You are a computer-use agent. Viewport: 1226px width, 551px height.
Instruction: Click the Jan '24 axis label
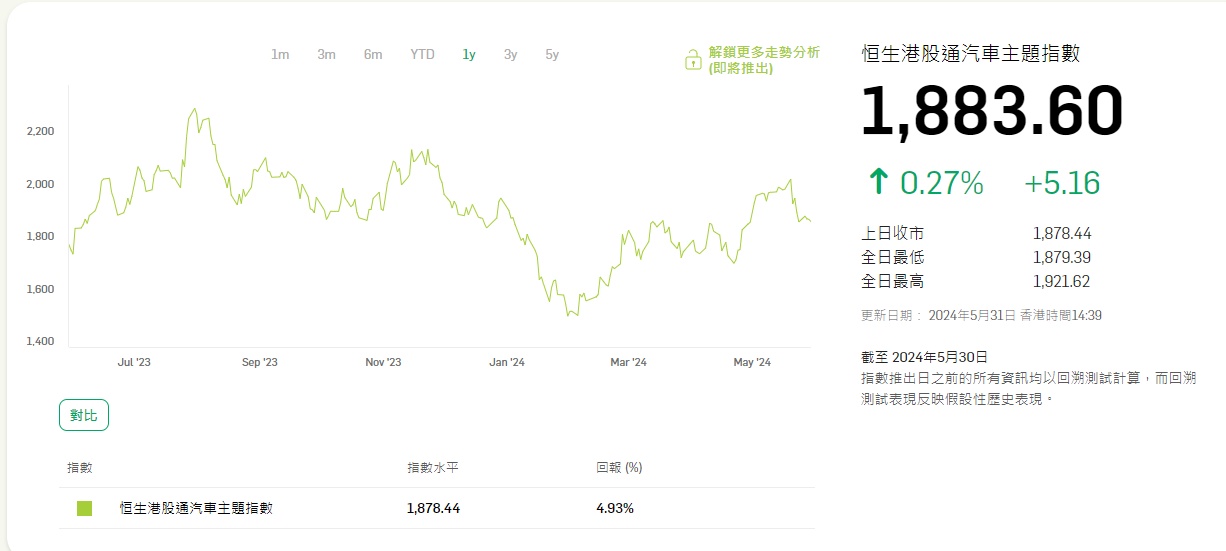pyautogui.click(x=507, y=363)
